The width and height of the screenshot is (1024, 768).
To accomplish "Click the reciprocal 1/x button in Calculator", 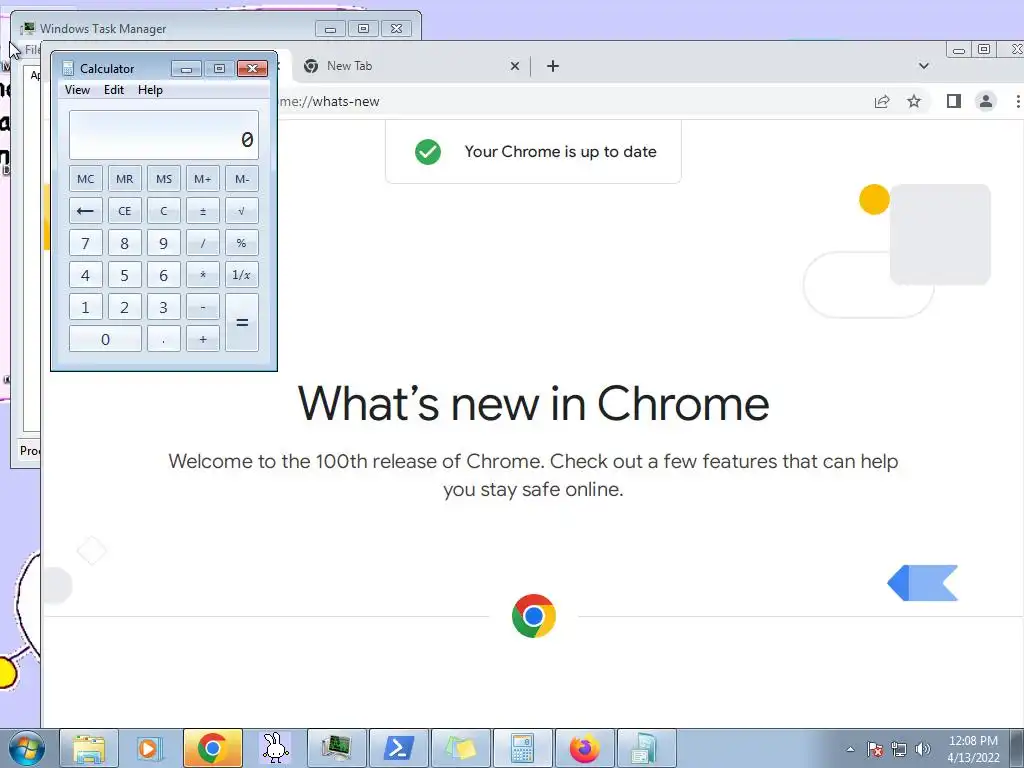I will pos(242,275).
